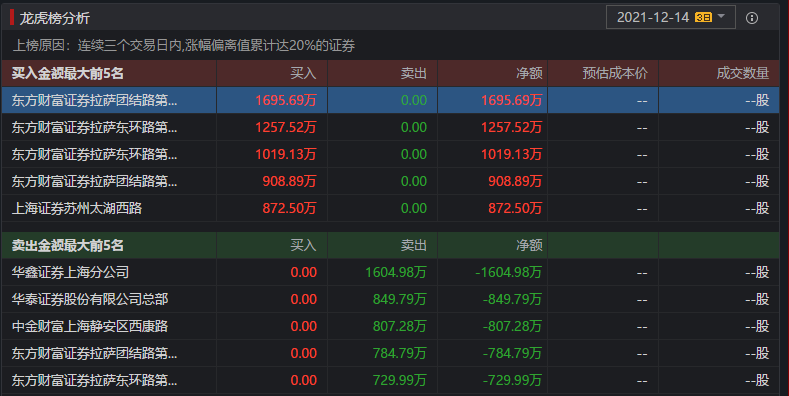Click the 849.79万 sell amount for 华泰证券
Viewport: 789px width, 396px height.
(400, 299)
